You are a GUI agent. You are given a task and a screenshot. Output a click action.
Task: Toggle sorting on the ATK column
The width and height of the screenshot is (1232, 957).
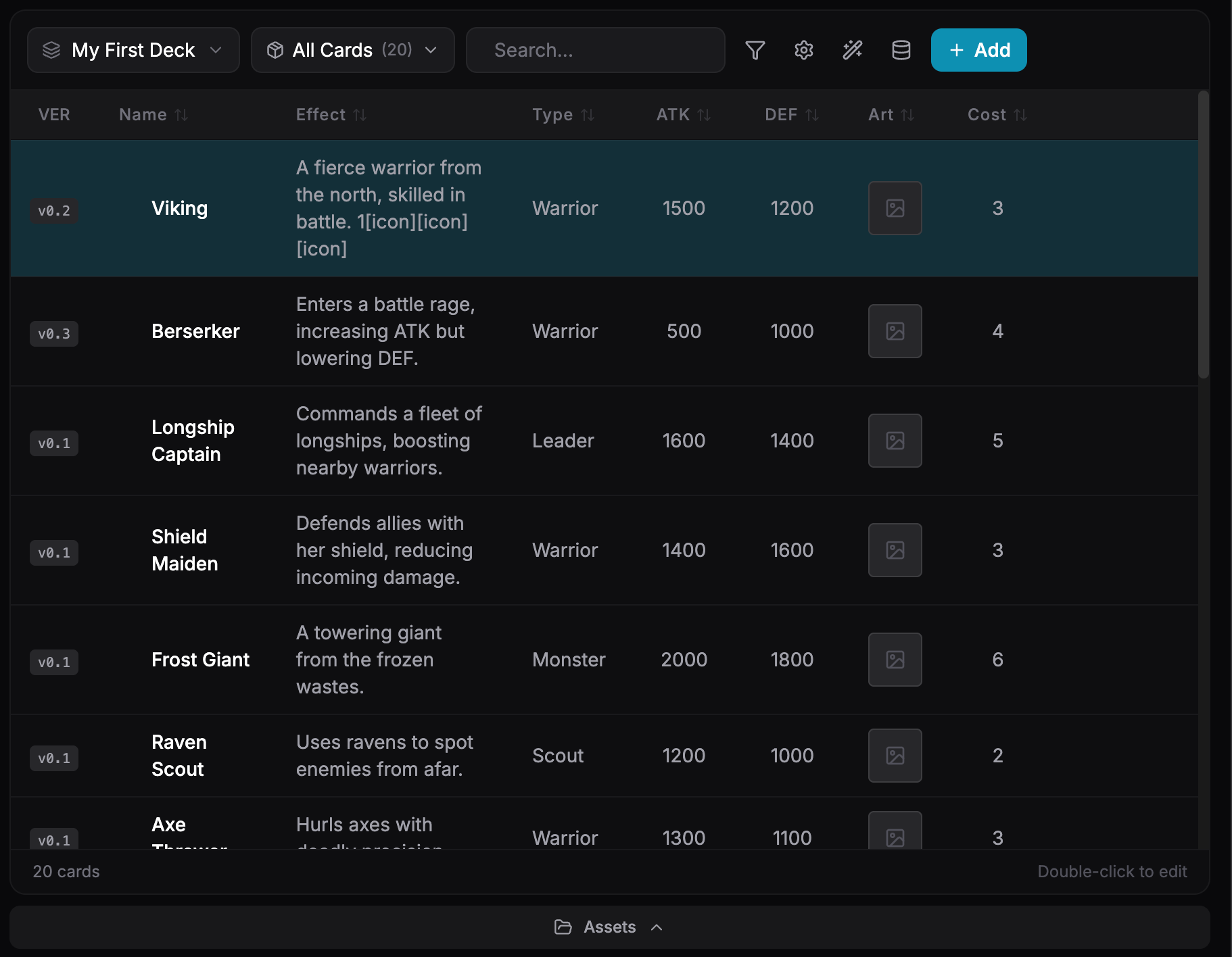(x=704, y=114)
